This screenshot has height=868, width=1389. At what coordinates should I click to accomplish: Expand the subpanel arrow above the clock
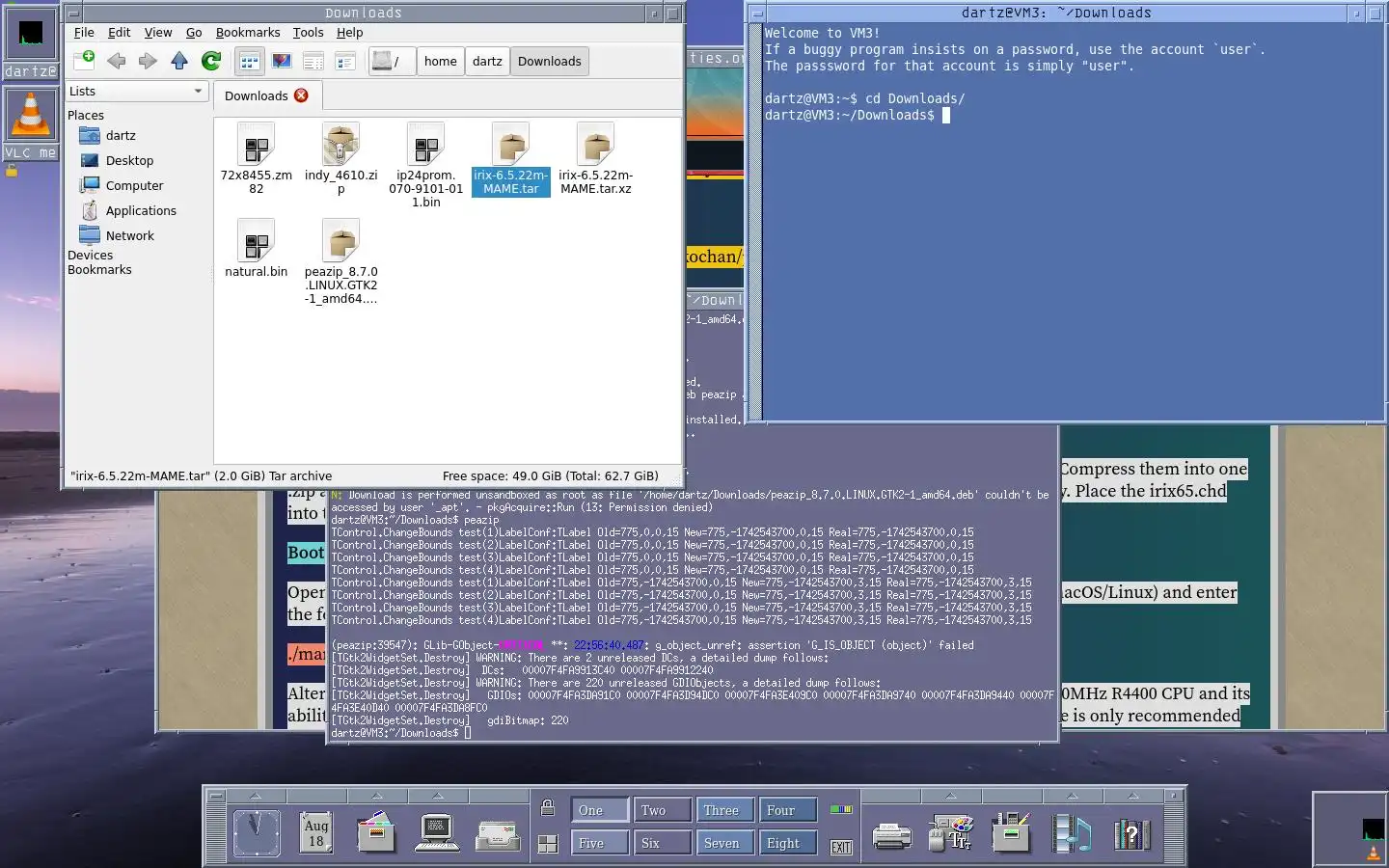coord(256,796)
